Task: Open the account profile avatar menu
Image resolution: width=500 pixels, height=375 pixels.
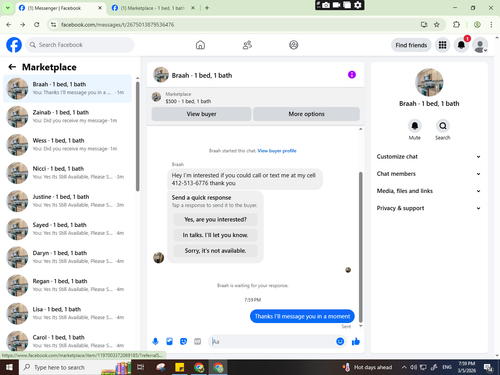Action: point(480,45)
